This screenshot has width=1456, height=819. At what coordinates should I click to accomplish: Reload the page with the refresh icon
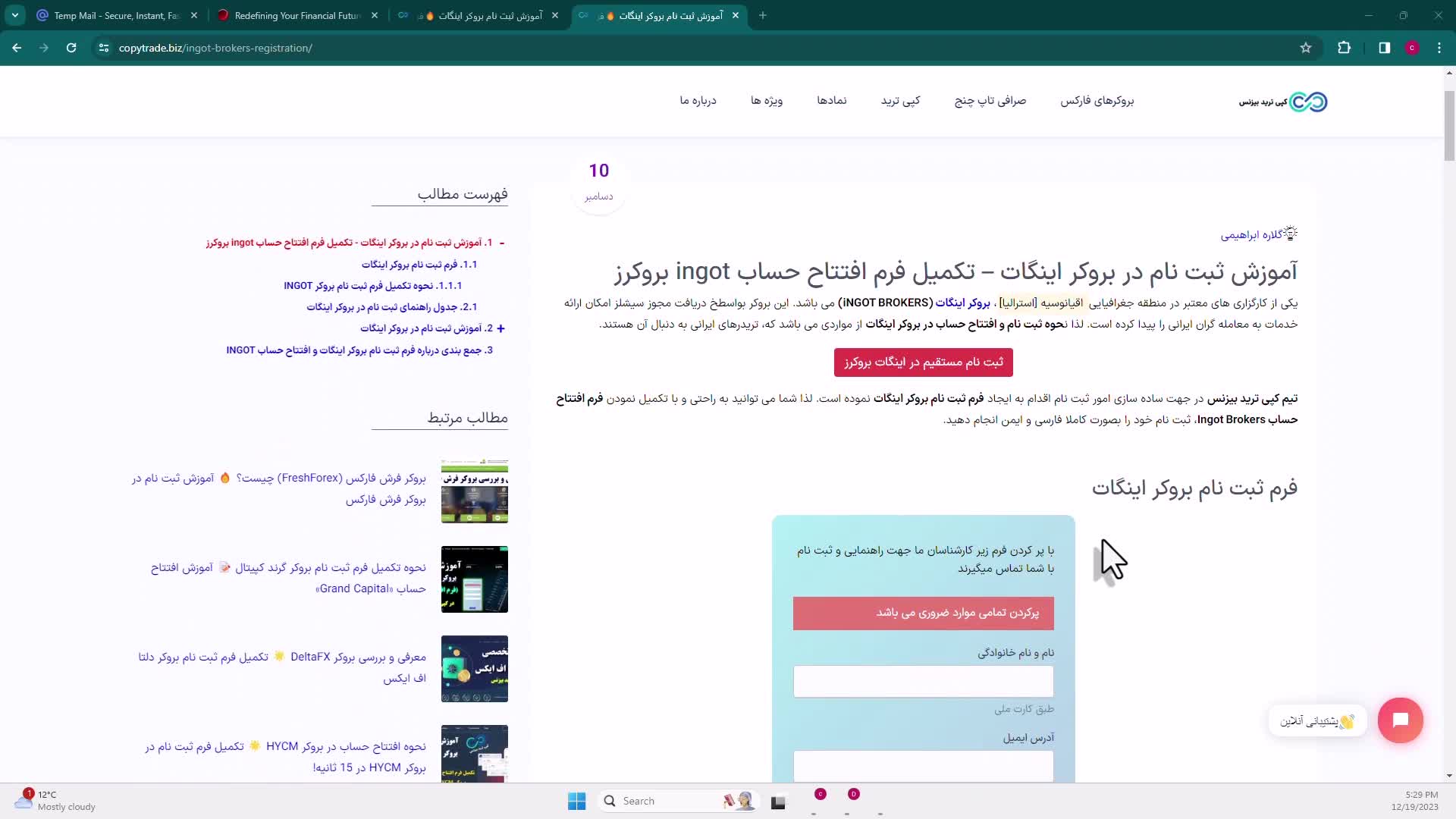pyautogui.click(x=71, y=48)
